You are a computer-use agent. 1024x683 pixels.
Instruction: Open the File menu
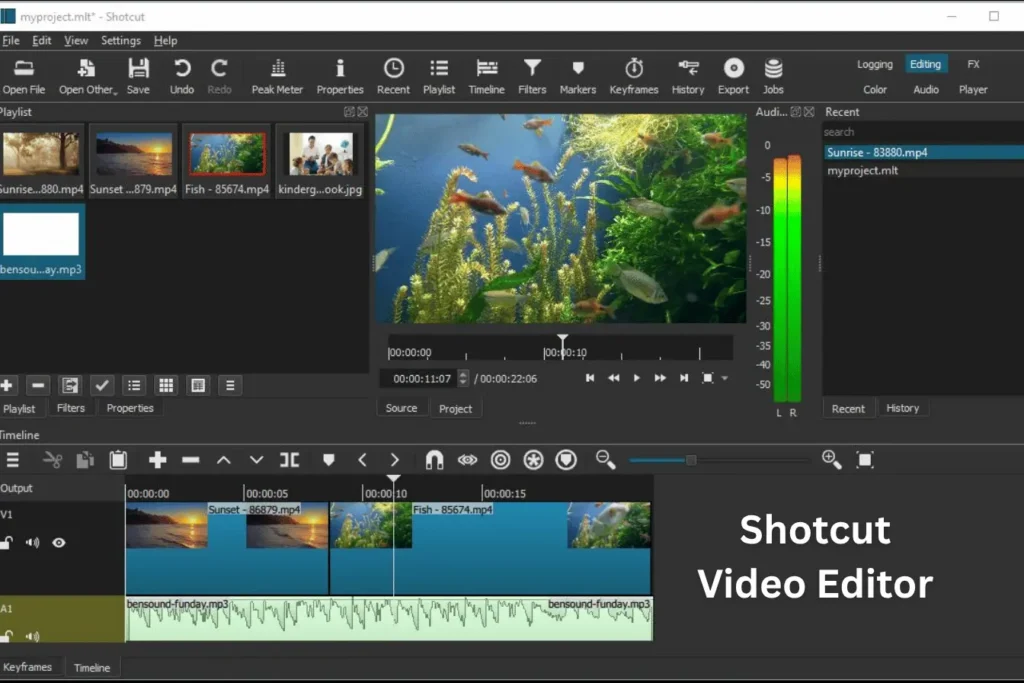tap(11, 40)
